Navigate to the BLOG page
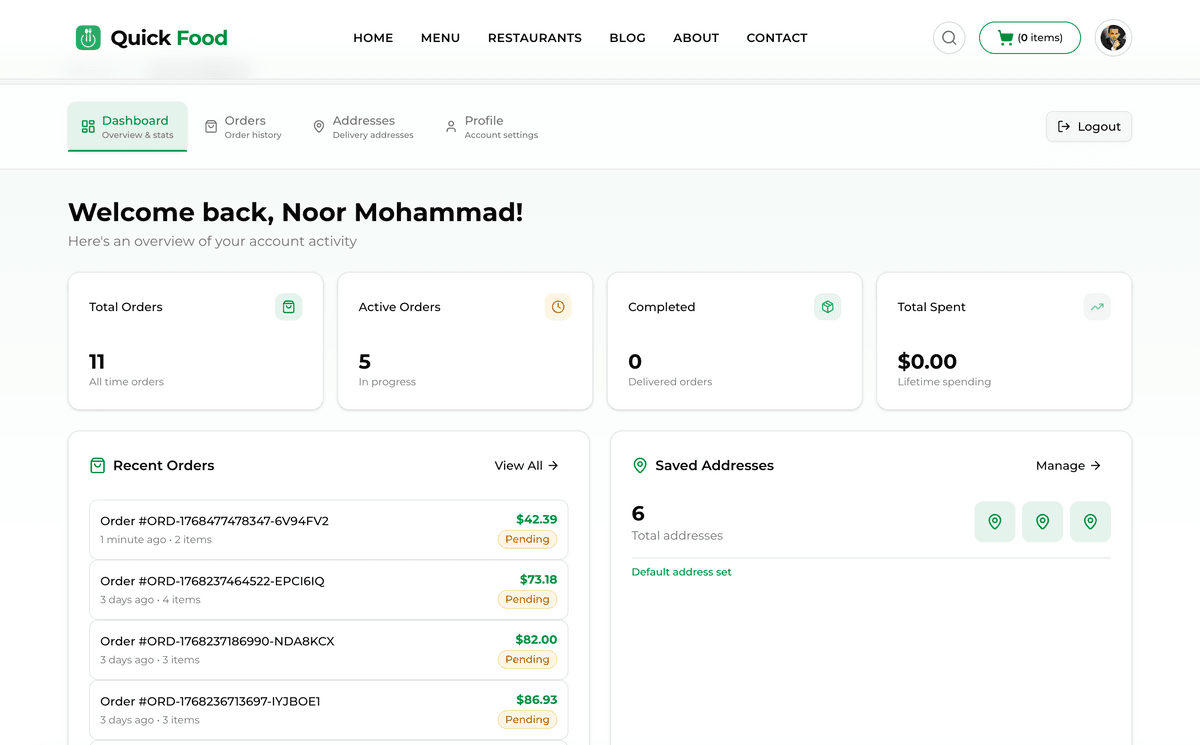Screen dimensions: 1200x745 click(x=627, y=38)
